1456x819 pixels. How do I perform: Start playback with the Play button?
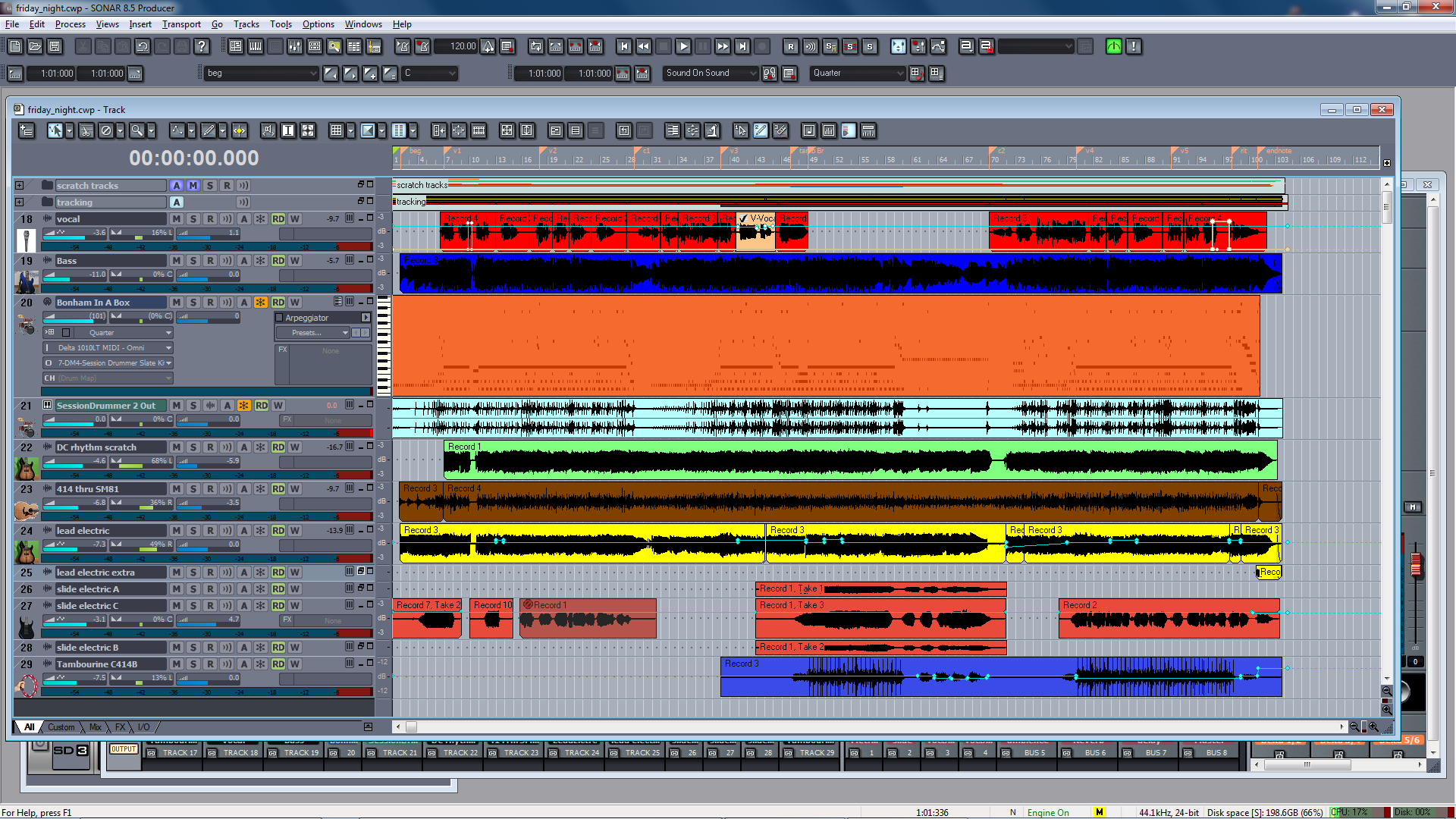pos(683,46)
